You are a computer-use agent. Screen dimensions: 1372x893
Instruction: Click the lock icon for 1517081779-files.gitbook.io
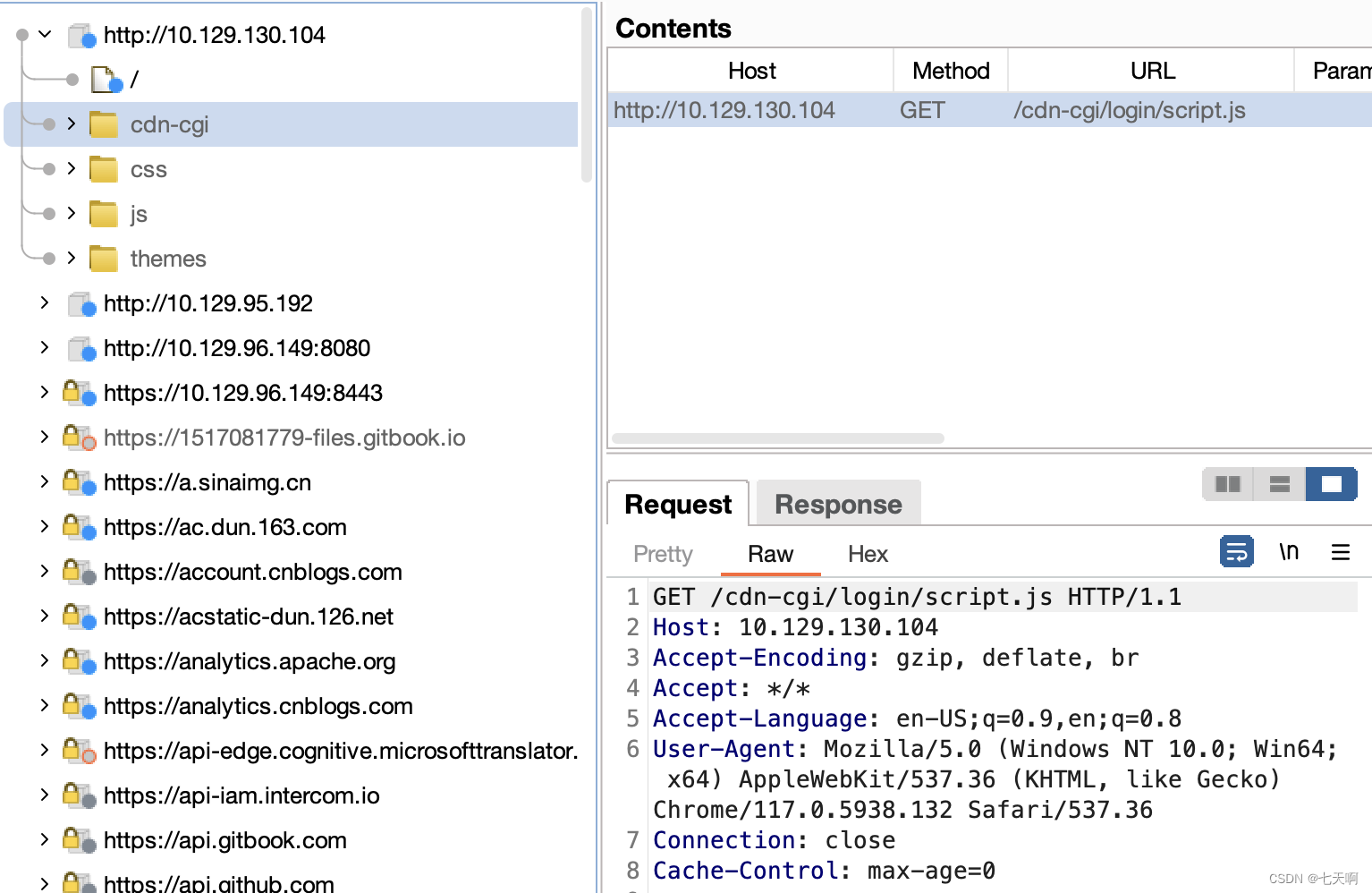79,437
